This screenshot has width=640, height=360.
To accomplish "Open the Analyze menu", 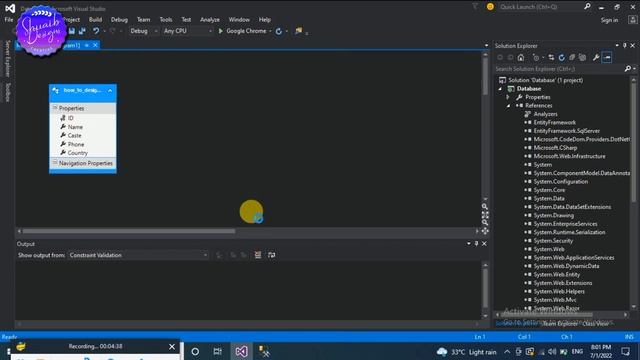I will (x=210, y=20).
